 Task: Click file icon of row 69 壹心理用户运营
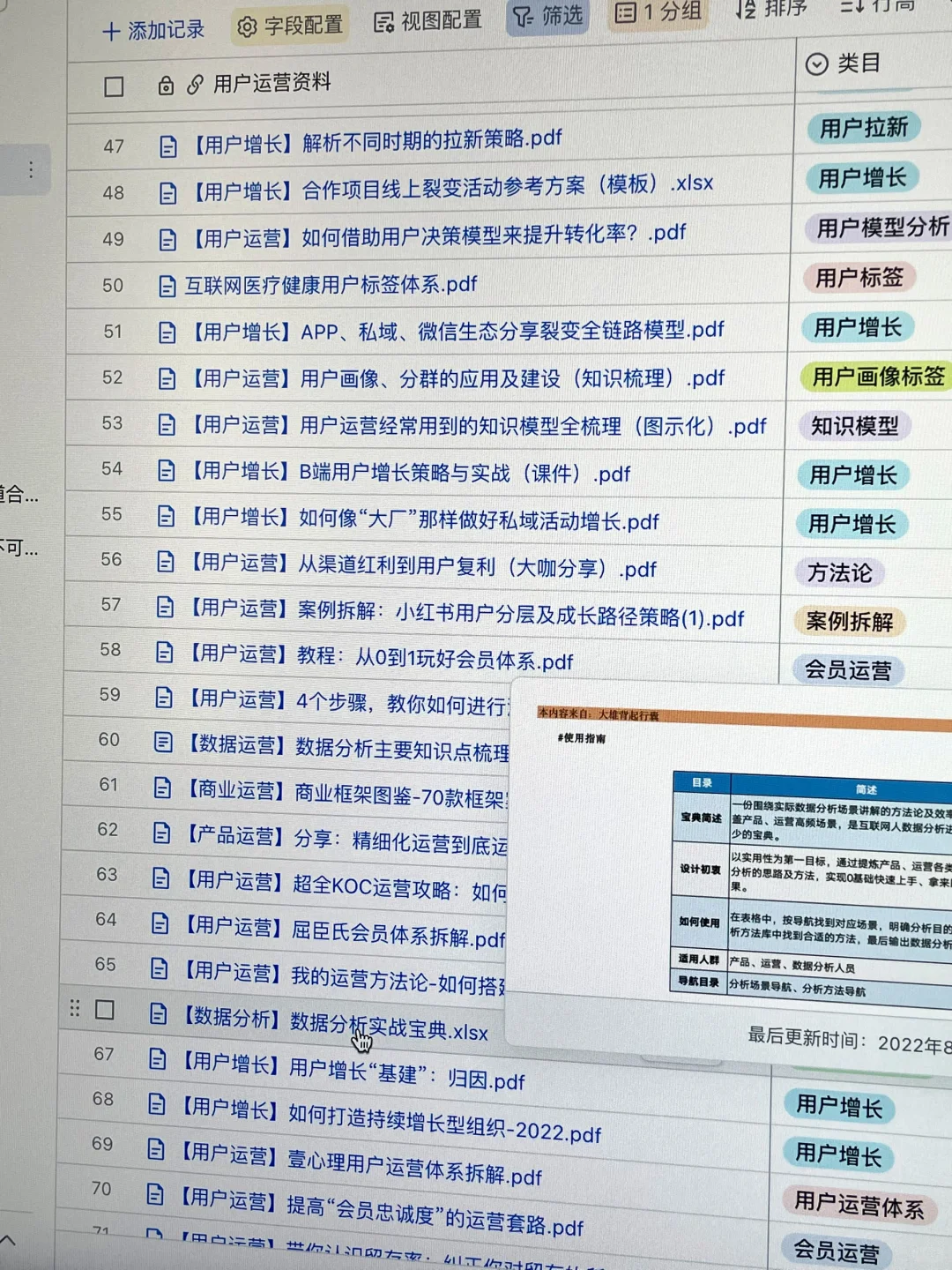pyautogui.click(x=156, y=1148)
